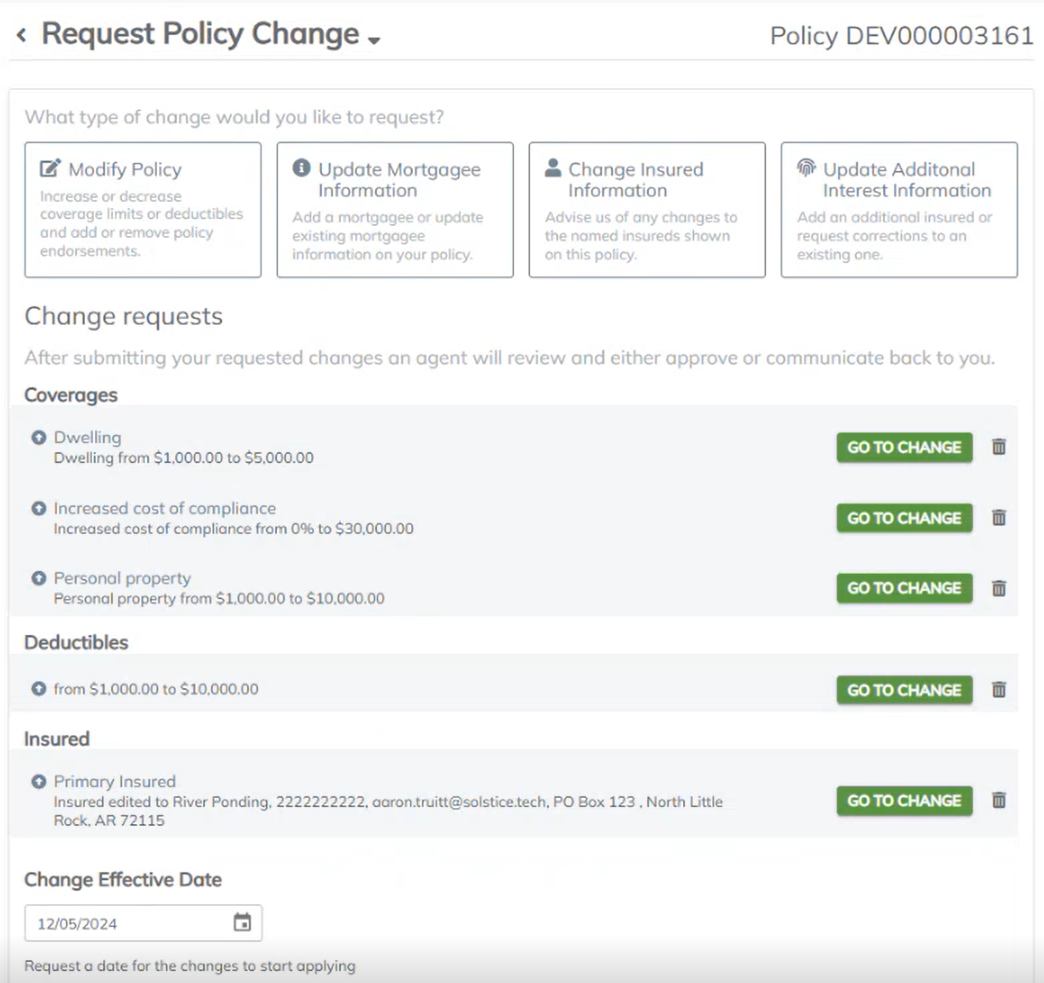Expand the Dwelling change arrow icon
The image size is (1044, 983).
(39, 437)
